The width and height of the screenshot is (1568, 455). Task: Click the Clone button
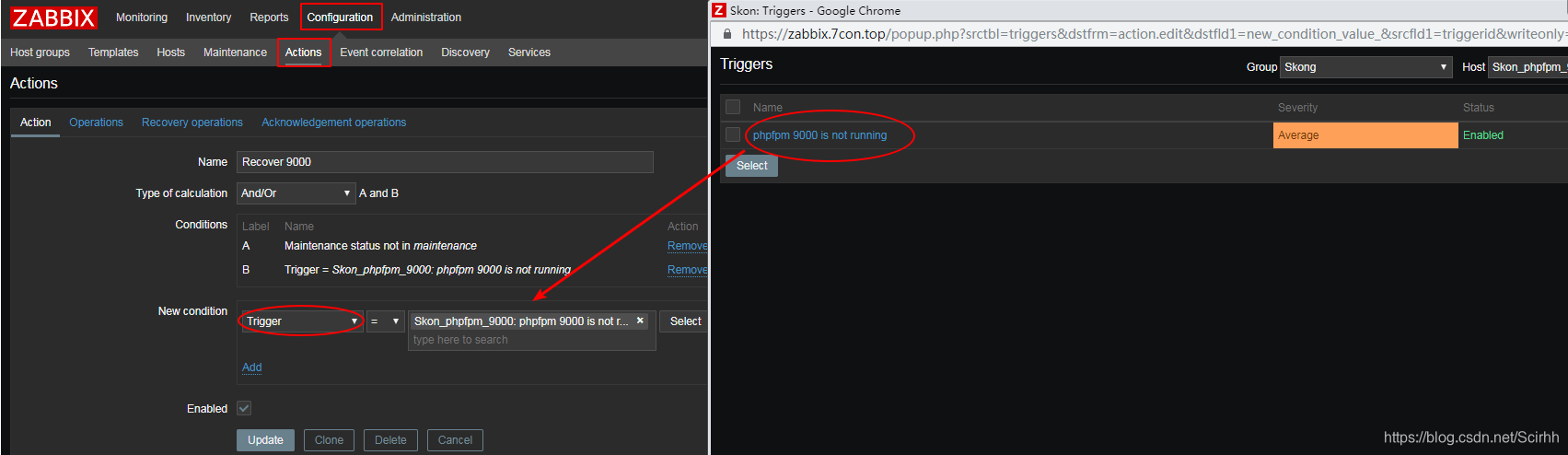click(x=329, y=440)
